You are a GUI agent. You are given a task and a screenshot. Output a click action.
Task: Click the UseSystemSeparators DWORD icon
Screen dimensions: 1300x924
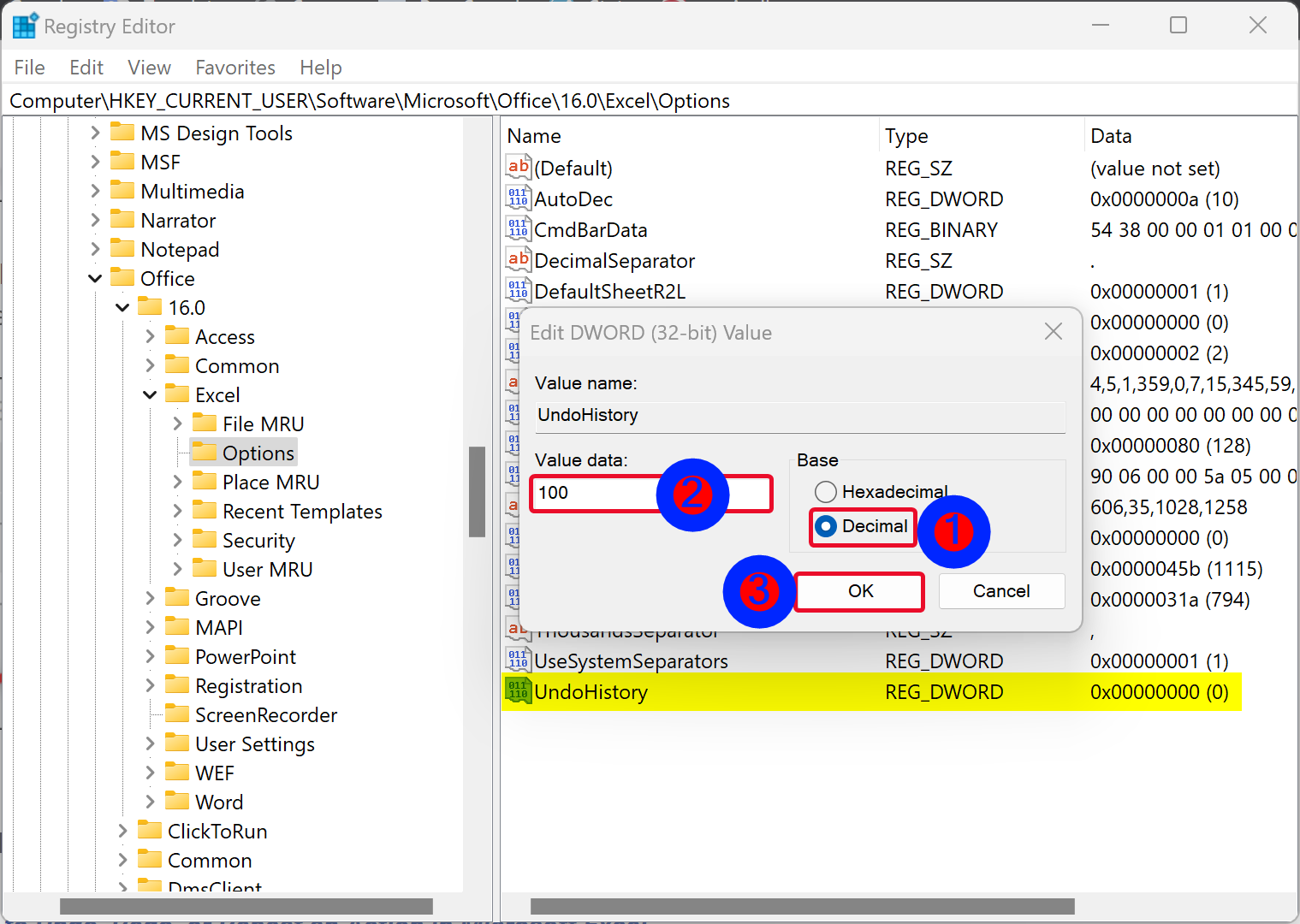pyautogui.click(x=519, y=660)
